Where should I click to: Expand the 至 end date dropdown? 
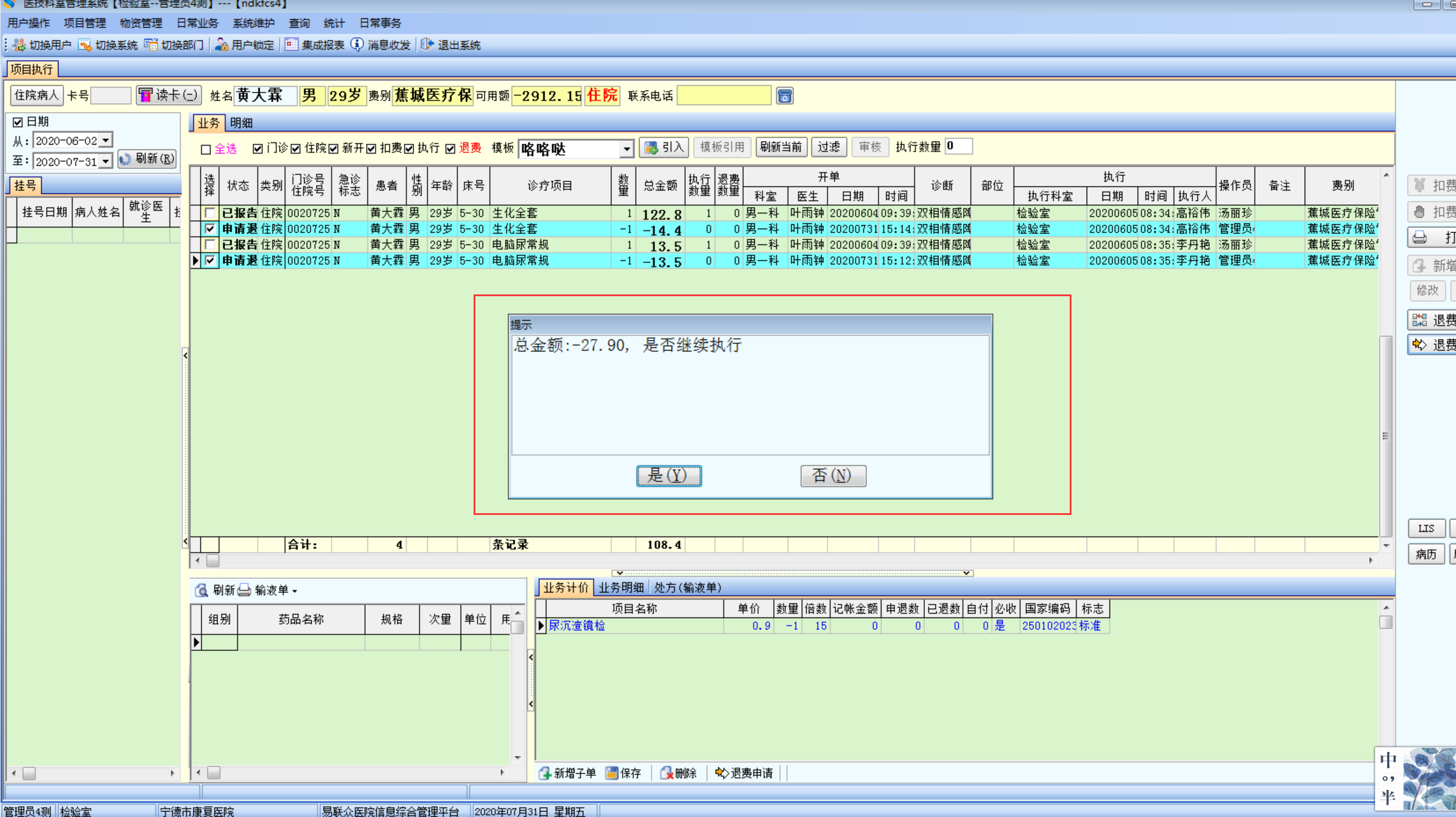(106, 161)
